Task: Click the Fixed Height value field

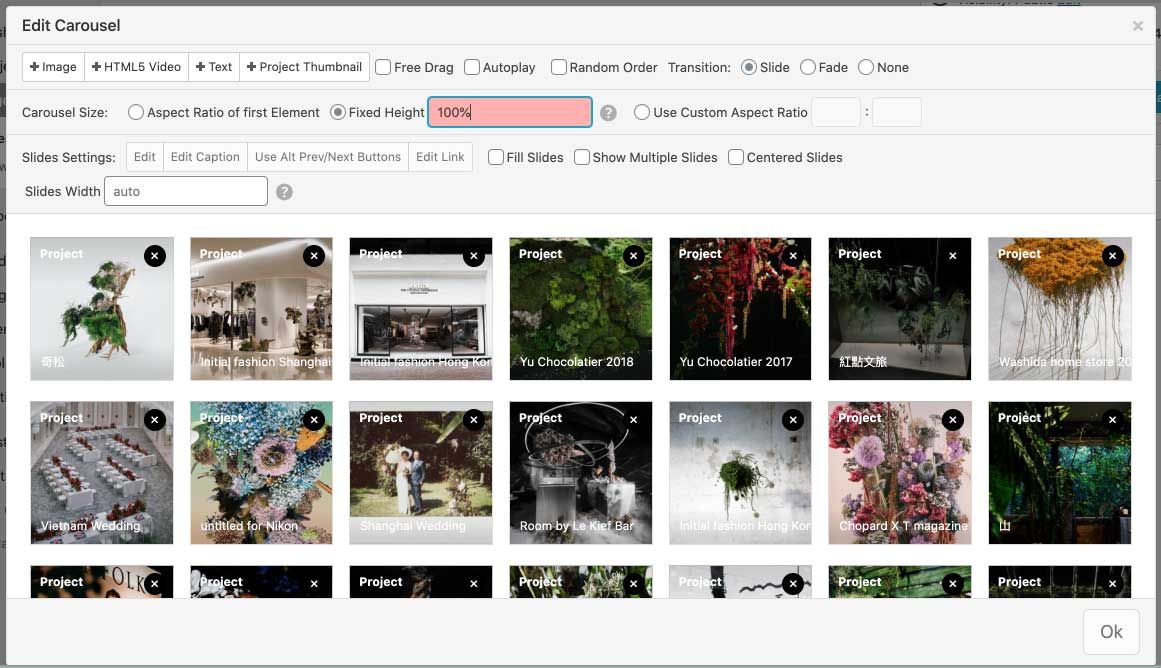Action: click(510, 113)
